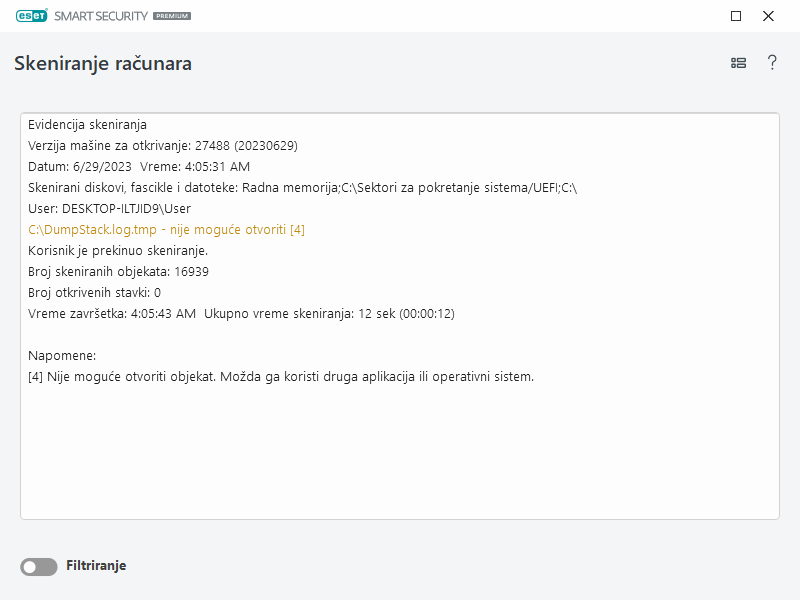Open the list view icon near the help icon
The height and width of the screenshot is (600, 800).
click(x=738, y=62)
